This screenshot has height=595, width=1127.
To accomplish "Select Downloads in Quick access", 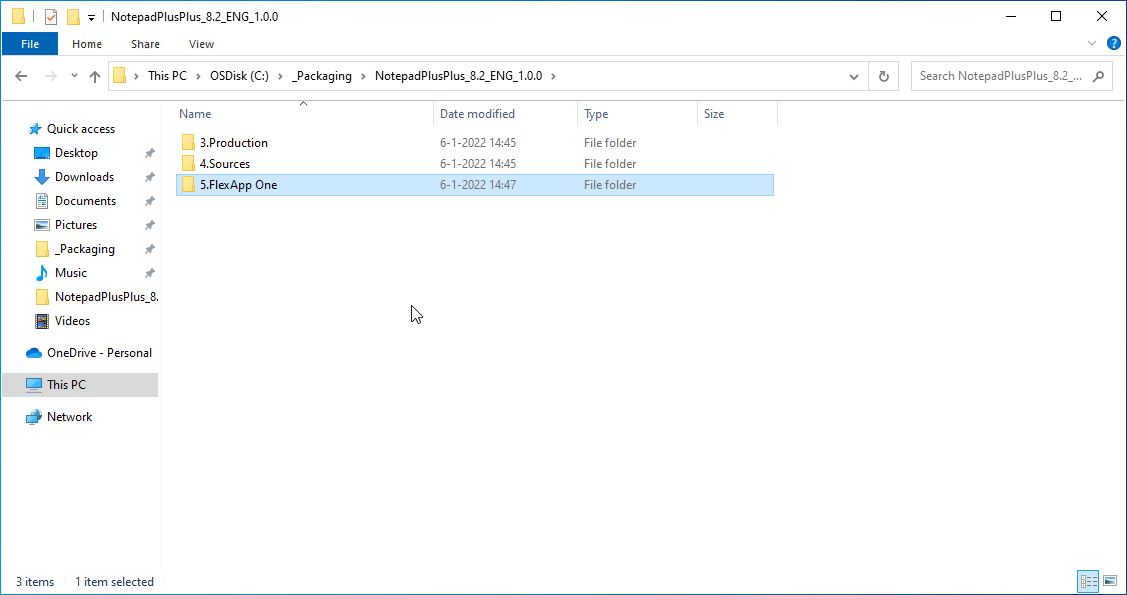I will 84,177.
